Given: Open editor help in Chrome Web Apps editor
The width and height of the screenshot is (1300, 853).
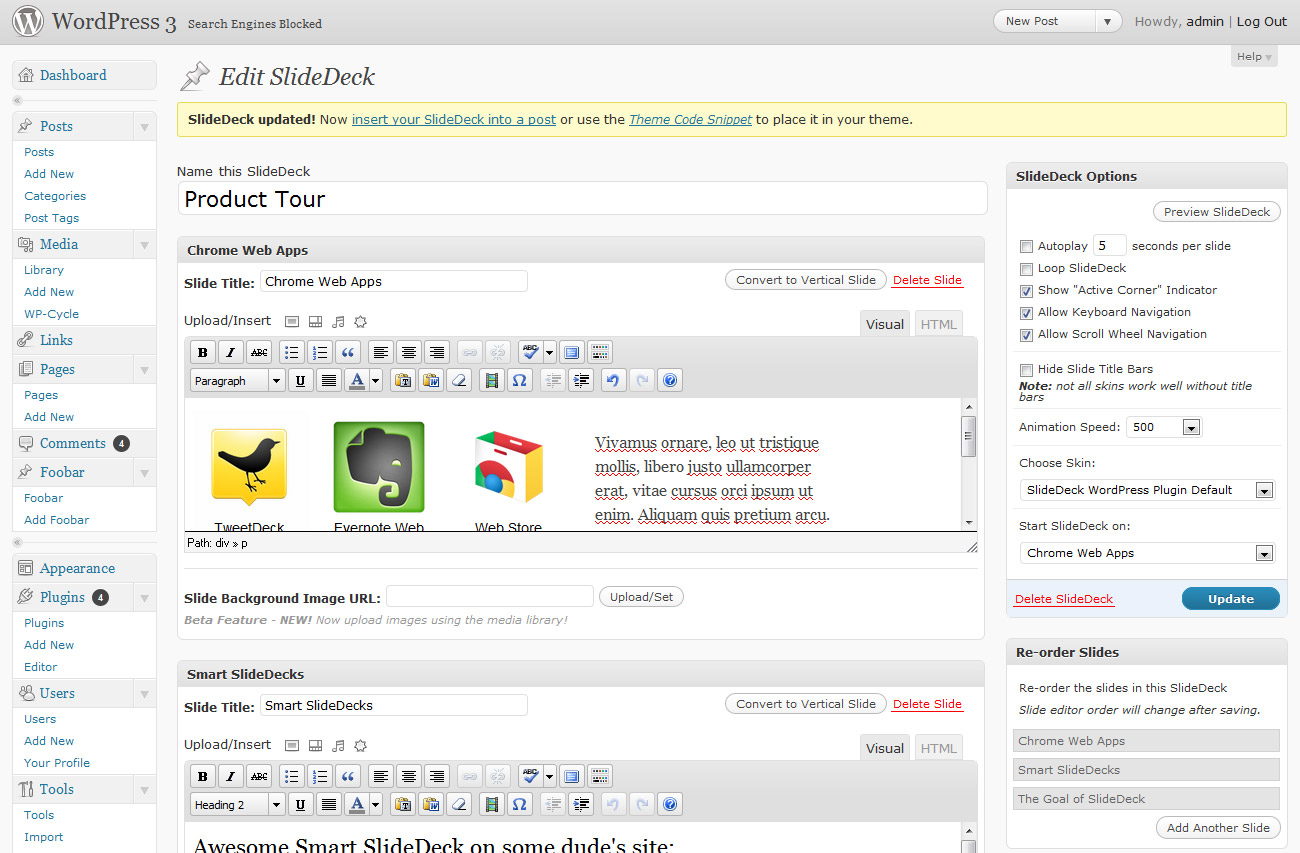Looking at the screenshot, I should click(x=670, y=381).
